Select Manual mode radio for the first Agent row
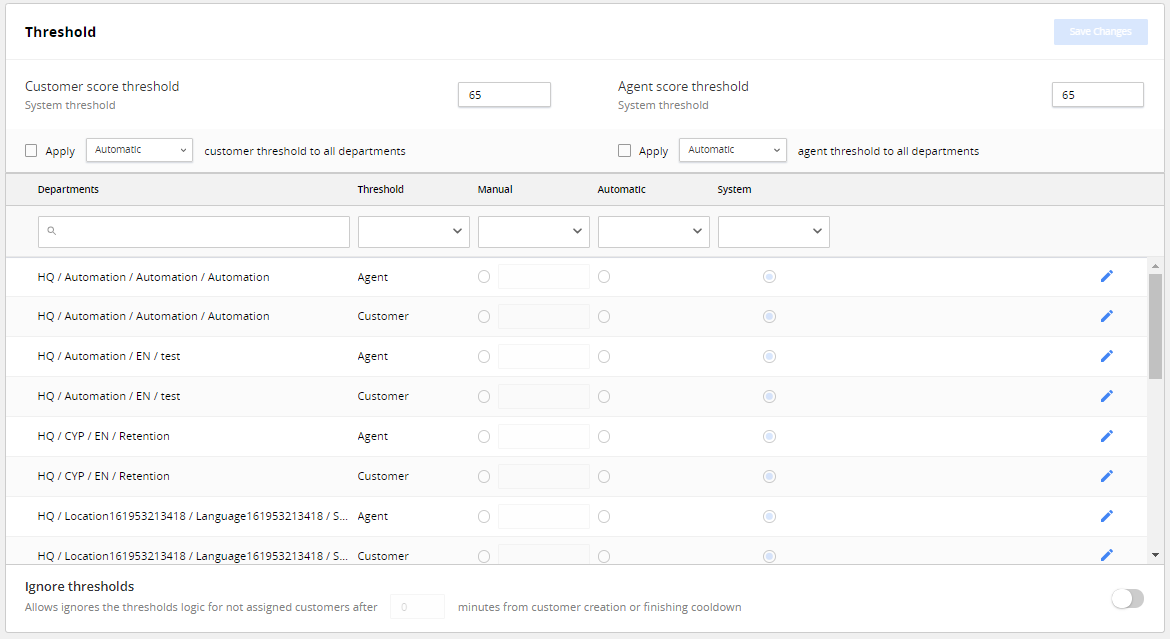 point(484,276)
